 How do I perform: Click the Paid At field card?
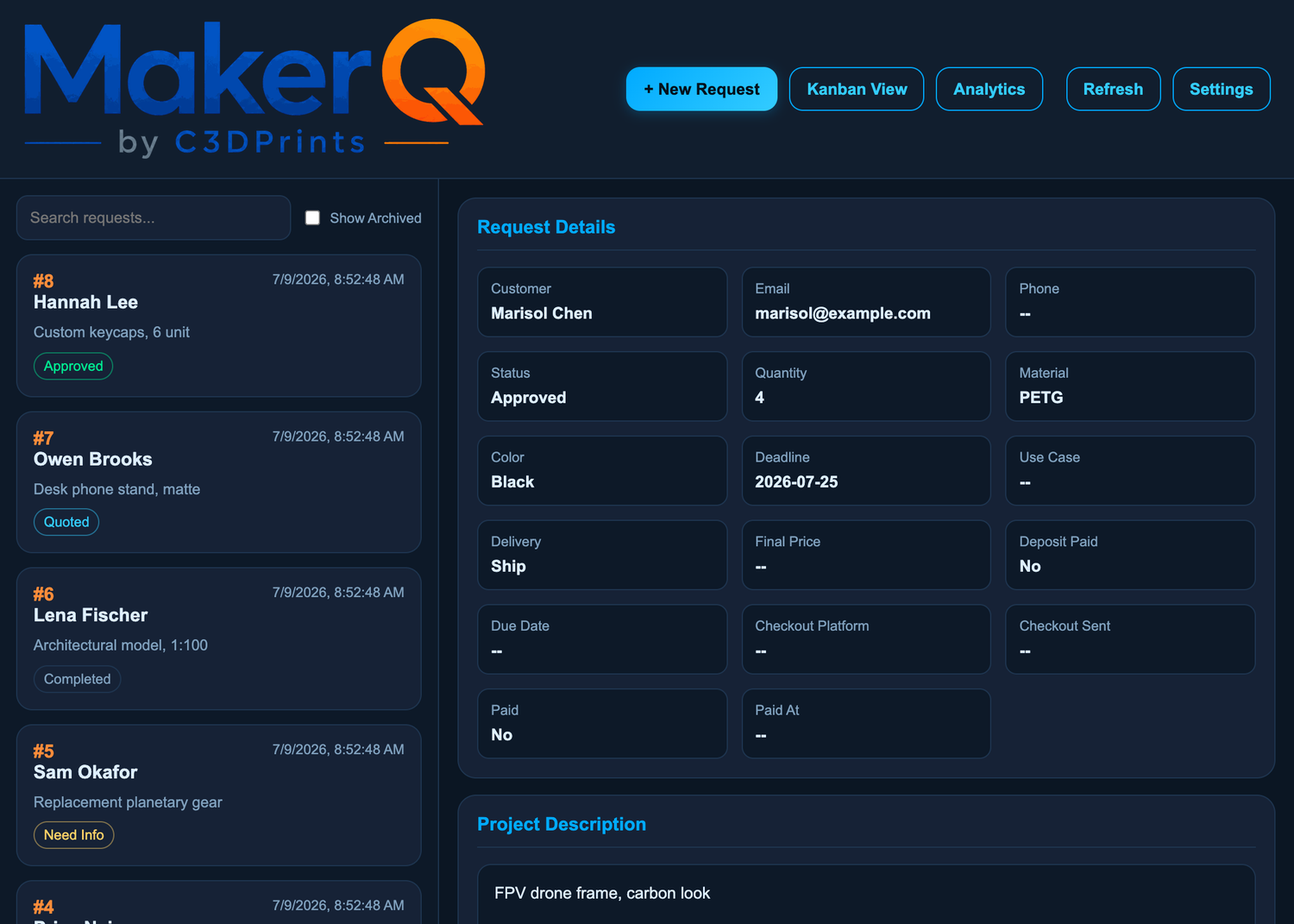[866, 724]
